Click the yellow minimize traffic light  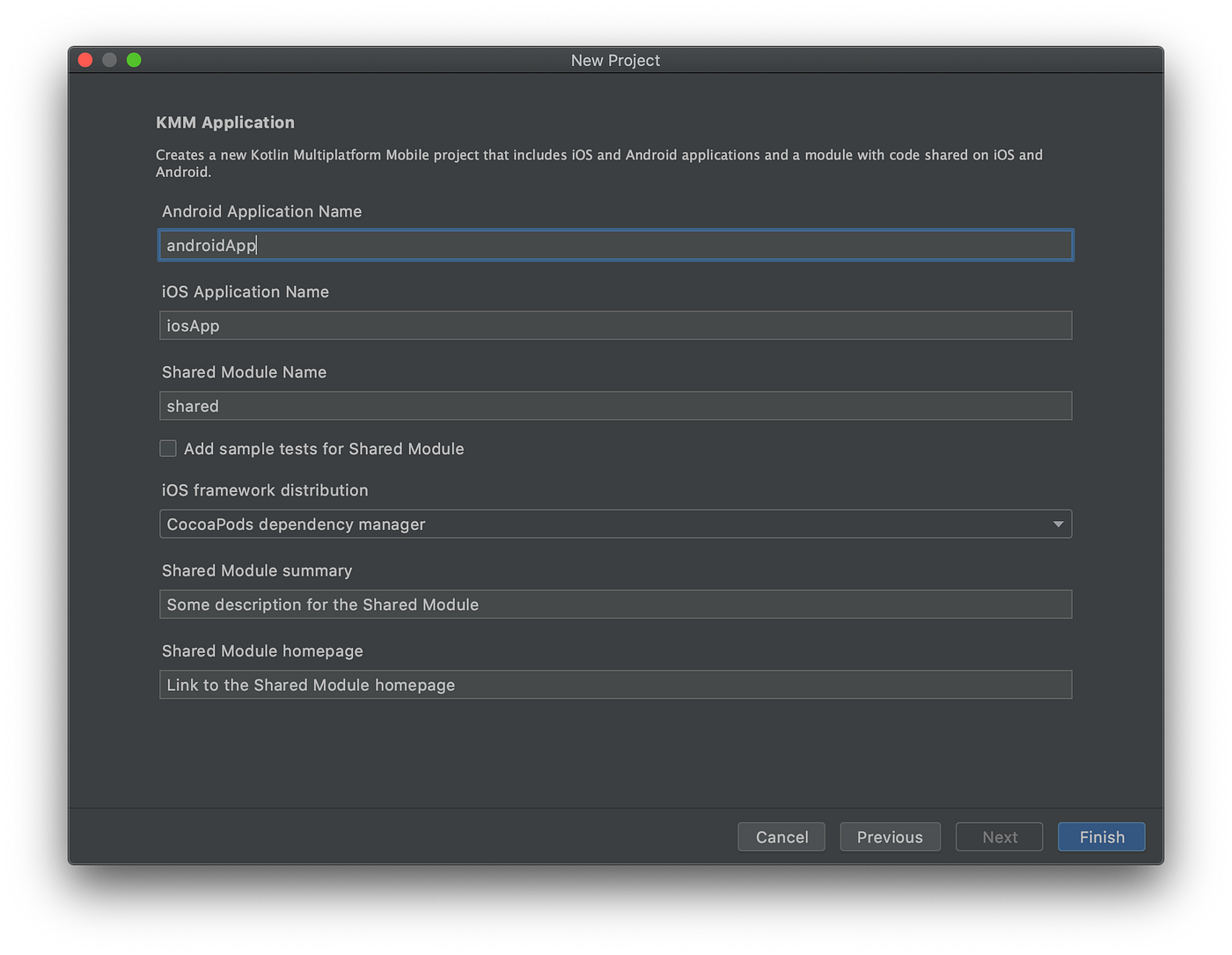coord(109,59)
